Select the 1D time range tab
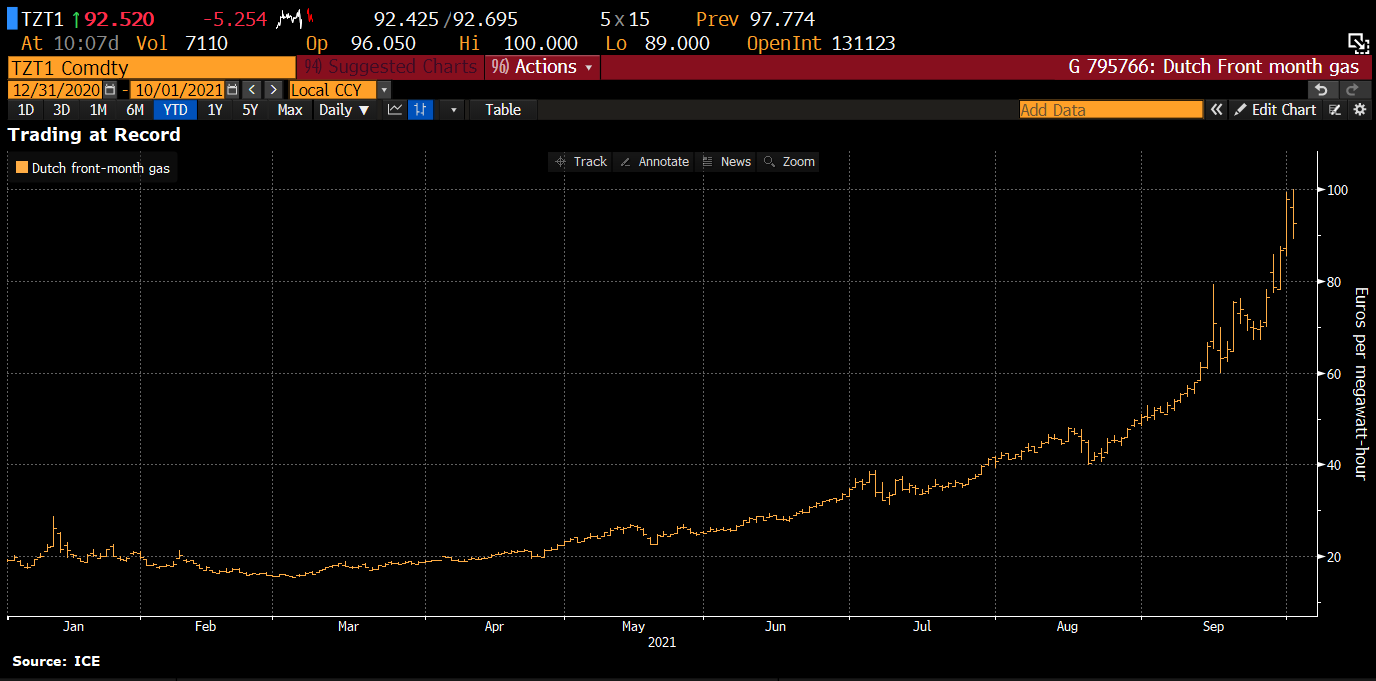 tap(26, 110)
